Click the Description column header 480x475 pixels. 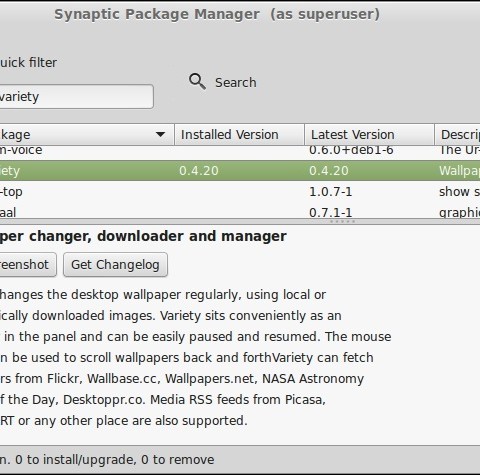click(x=457, y=135)
